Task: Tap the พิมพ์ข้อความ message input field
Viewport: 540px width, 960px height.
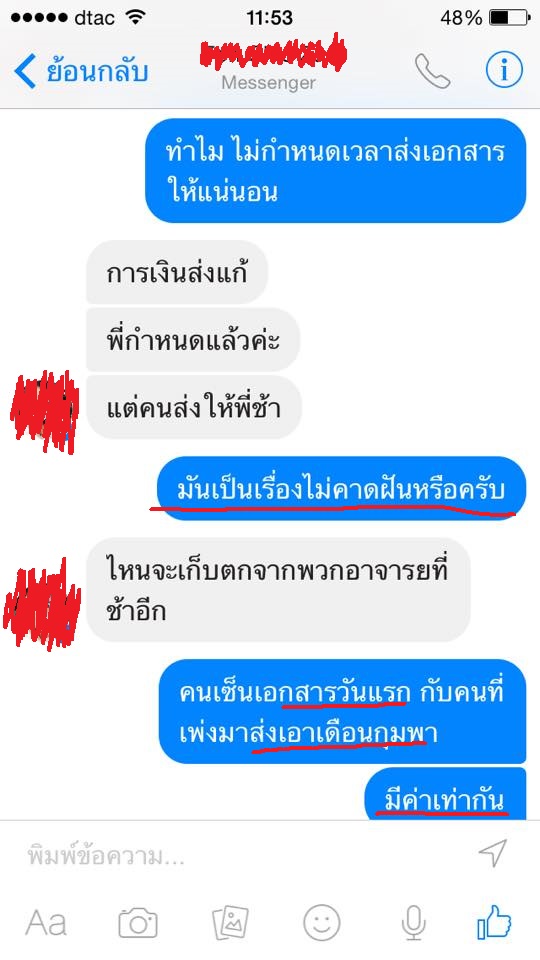Action: [x=245, y=855]
